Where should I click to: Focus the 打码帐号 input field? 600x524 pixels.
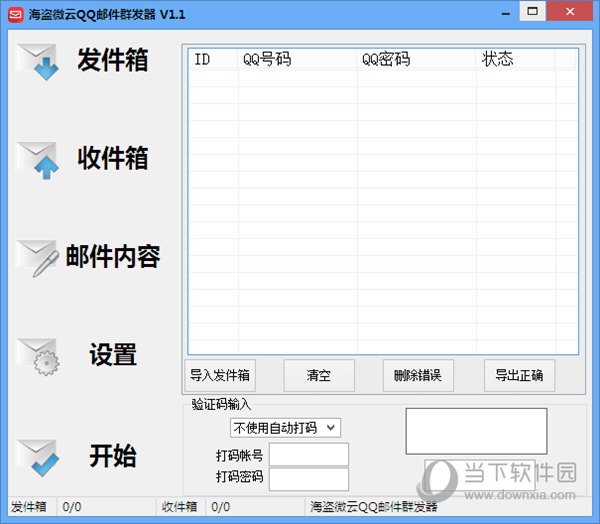[x=309, y=454]
